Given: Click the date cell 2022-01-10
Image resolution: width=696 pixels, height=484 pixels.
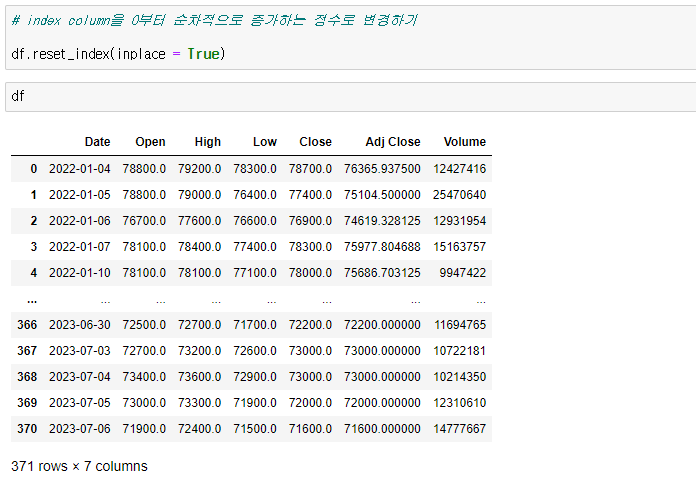Looking at the screenshot, I should [79, 273].
